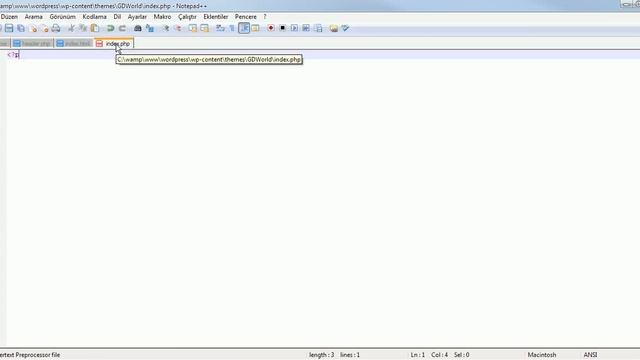Switch to the header.php tab
The width and height of the screenshot is (640, 360).
(32, 44)
